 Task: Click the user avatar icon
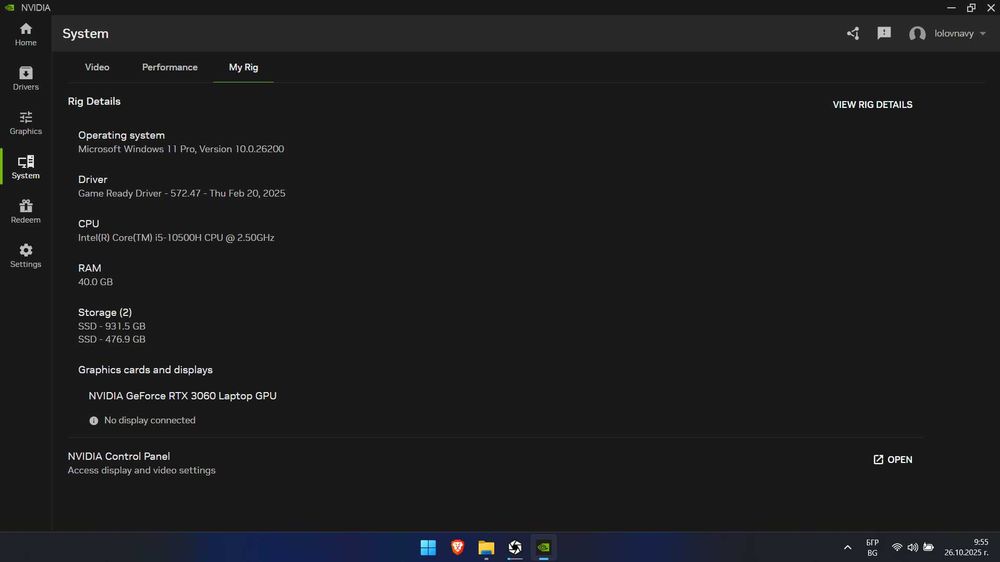[x=917, y=34]
